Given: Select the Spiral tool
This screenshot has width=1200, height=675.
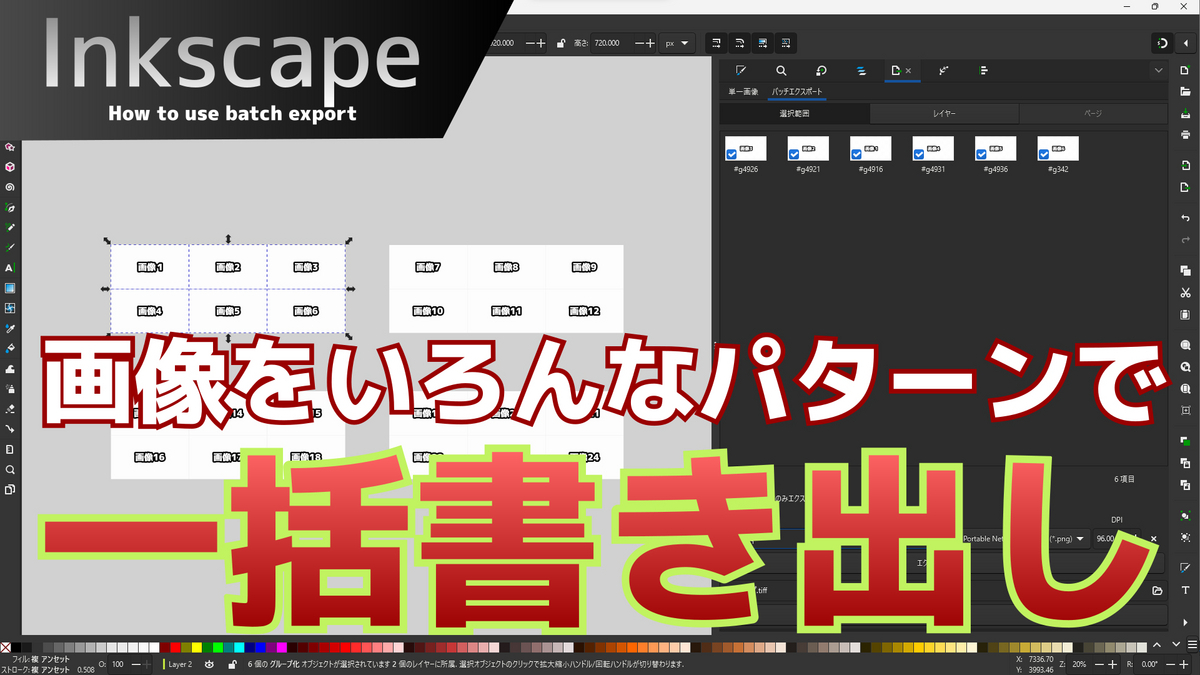Looking at the screenshot, I should 10,186.
